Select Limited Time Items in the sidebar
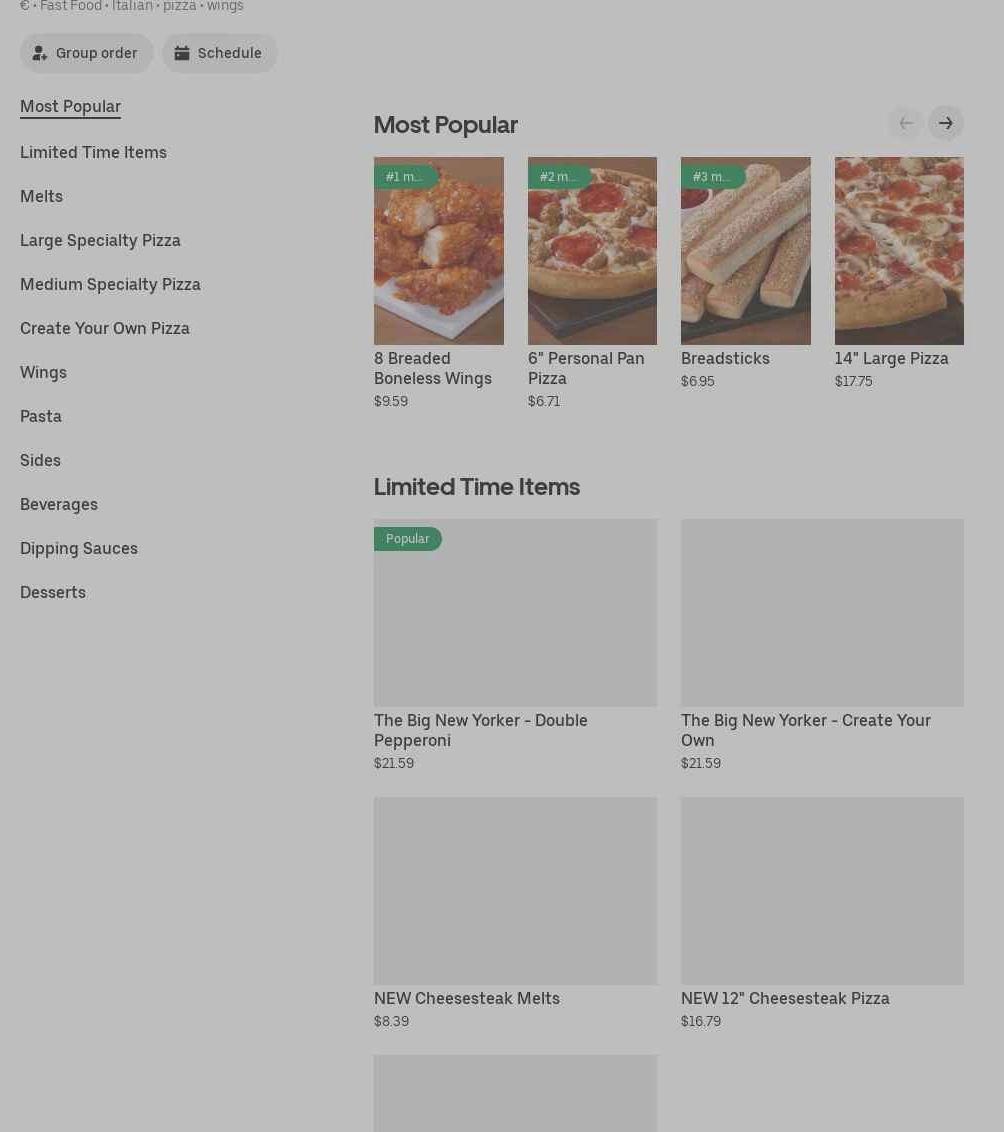1004x1132 pixels. (93, 152)
